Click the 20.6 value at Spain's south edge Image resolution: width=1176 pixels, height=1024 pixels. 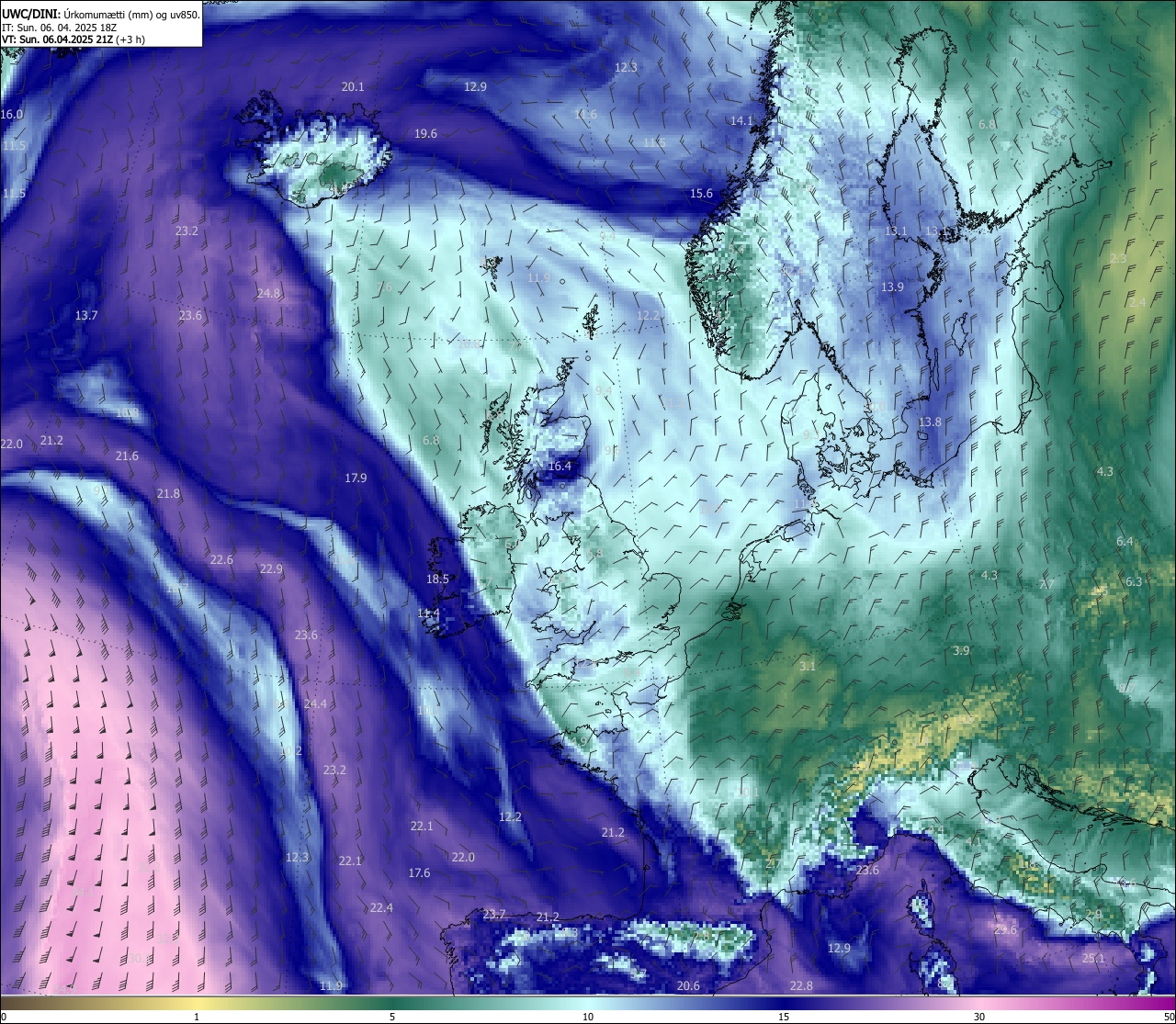point(688,986)
